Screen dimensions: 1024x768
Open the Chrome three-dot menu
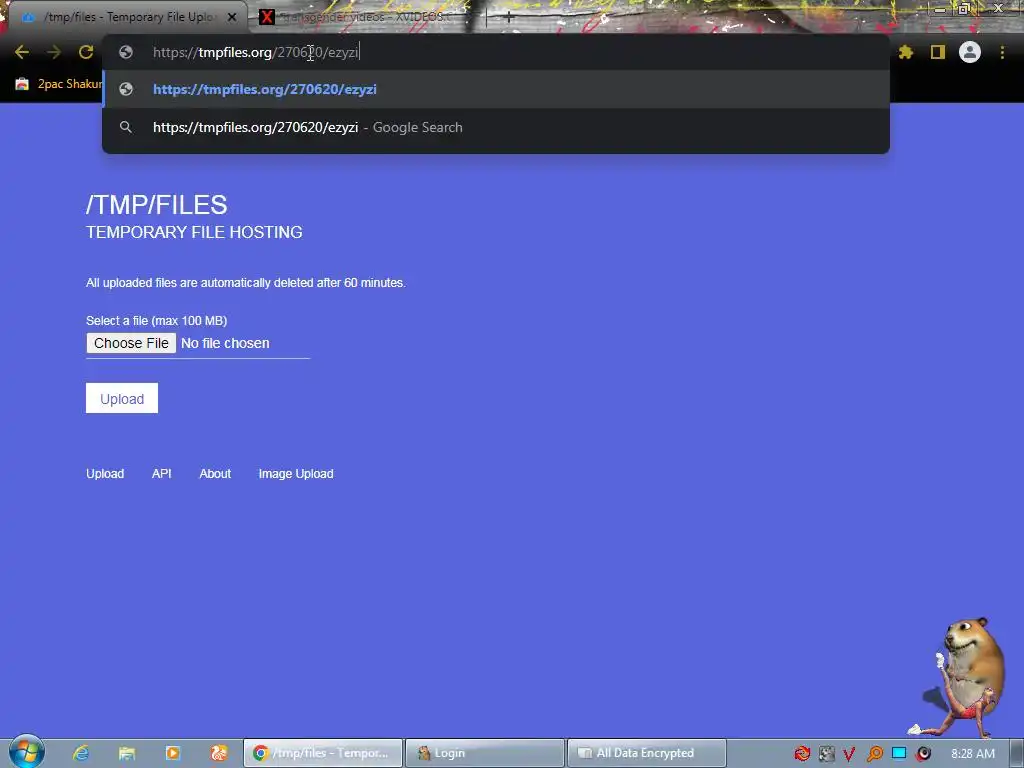1002,52
